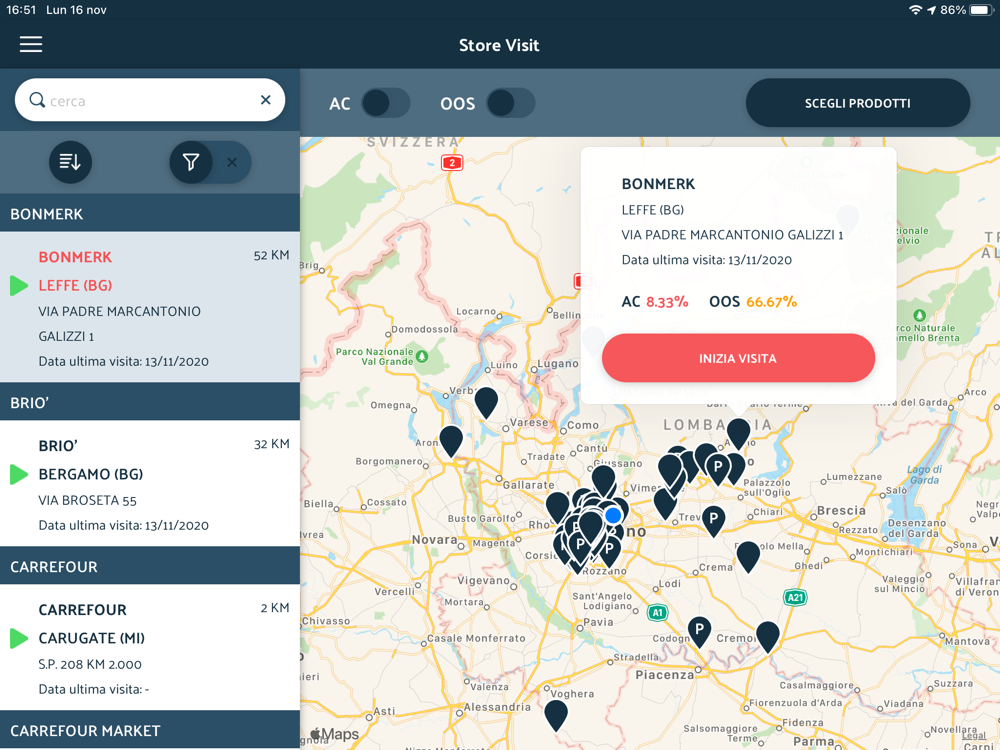Tap the Wi-Fi status icon
The height and width of the screenshot is (750, 1000).
pos(915,10)
